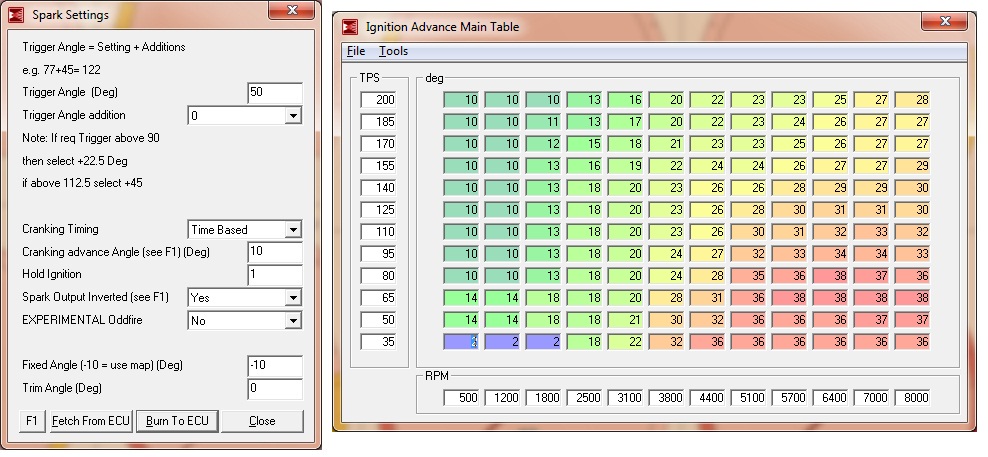Click the TPS 200 axis field
This screenshot has width=988, height=457.
[380, 100]
